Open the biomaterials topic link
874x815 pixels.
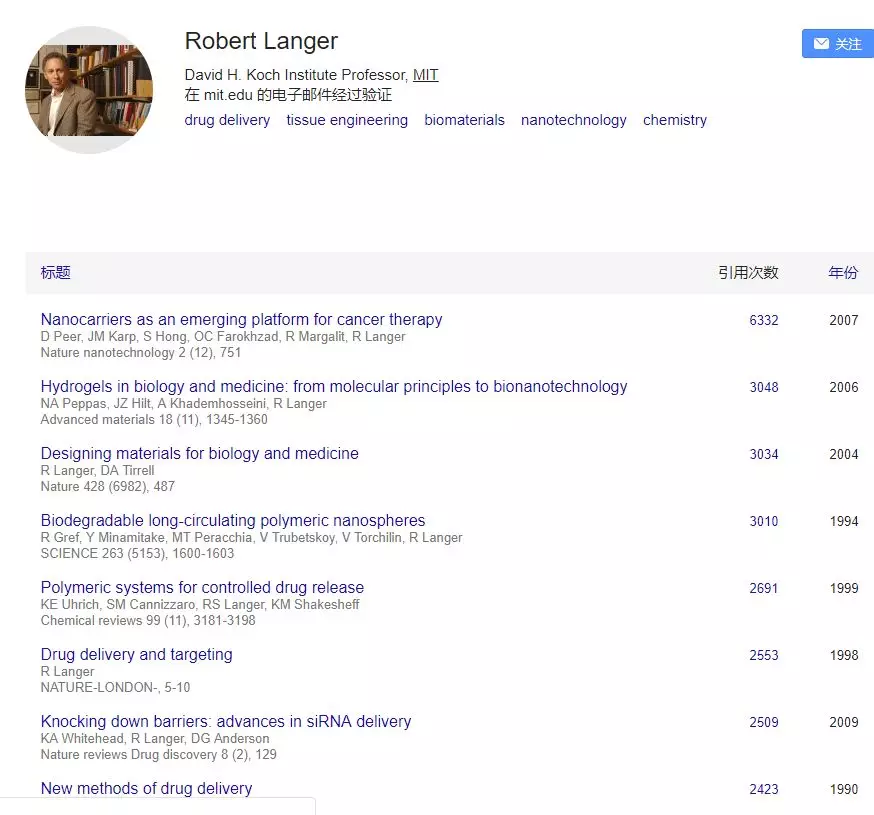pos(464,120)
